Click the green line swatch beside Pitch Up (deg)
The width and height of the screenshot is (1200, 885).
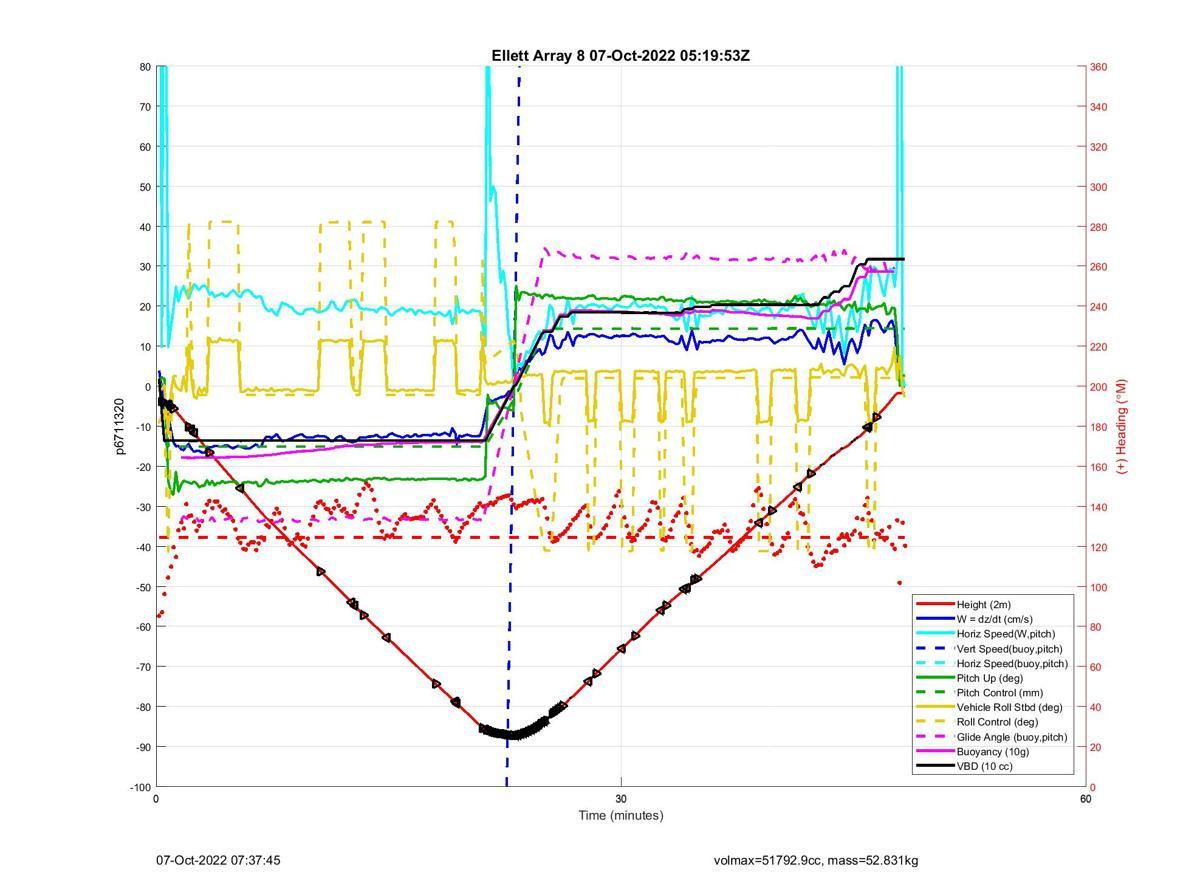[x=934, y=678]
